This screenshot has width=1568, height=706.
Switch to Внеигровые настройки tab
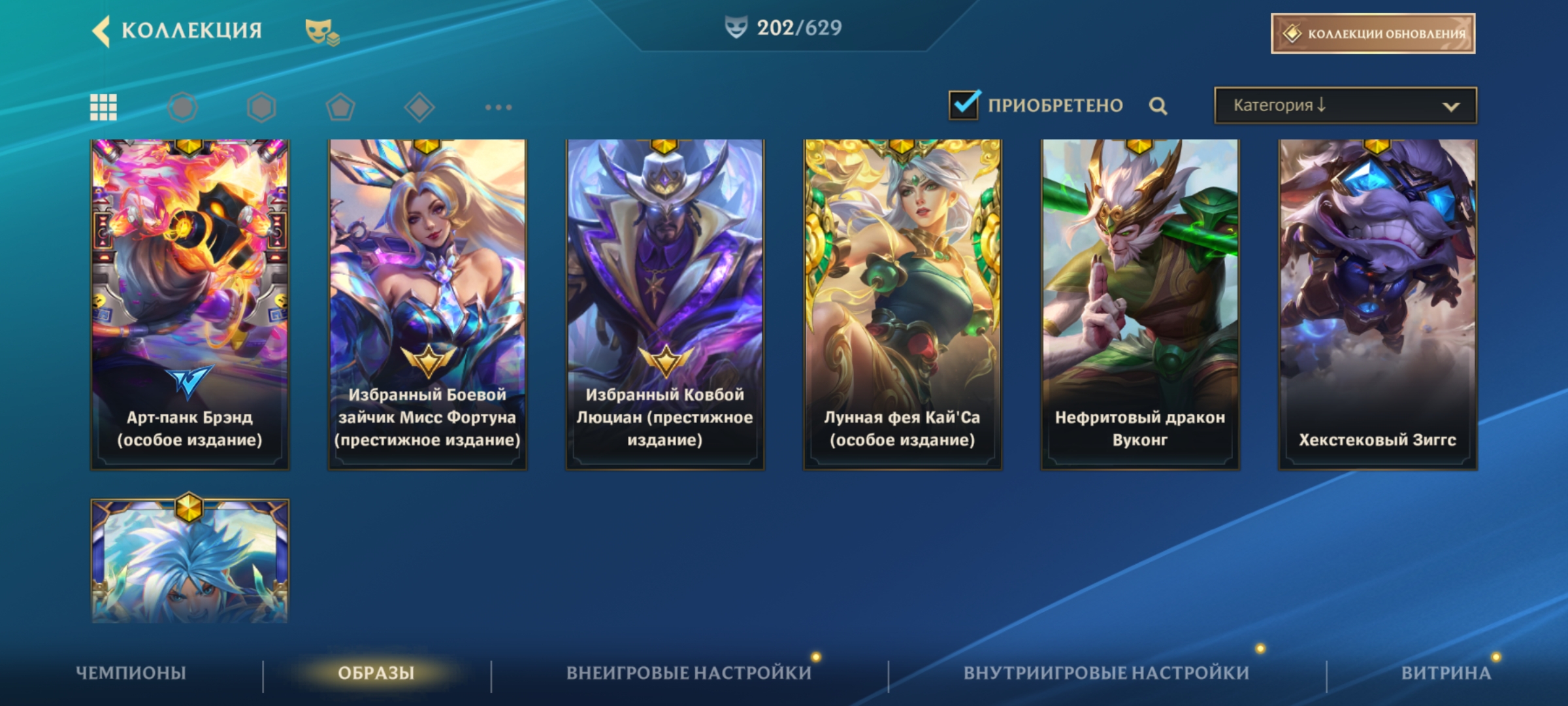coord(689,673)
